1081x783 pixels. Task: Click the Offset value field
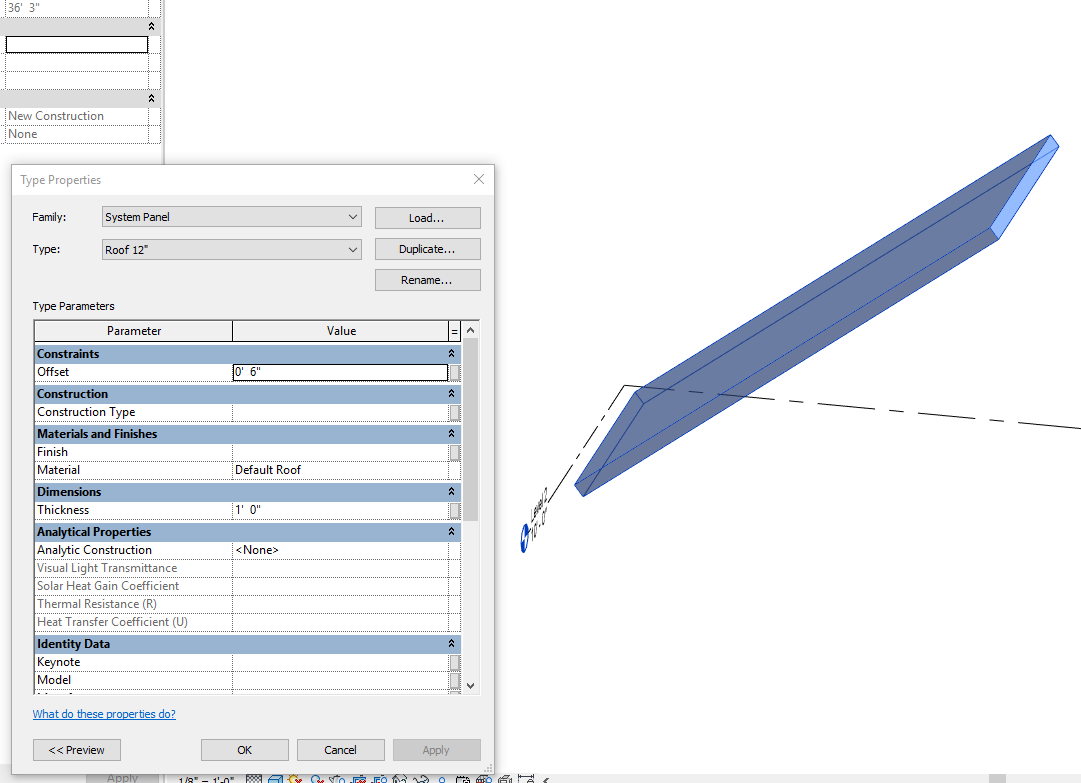(x=340, y=372)
